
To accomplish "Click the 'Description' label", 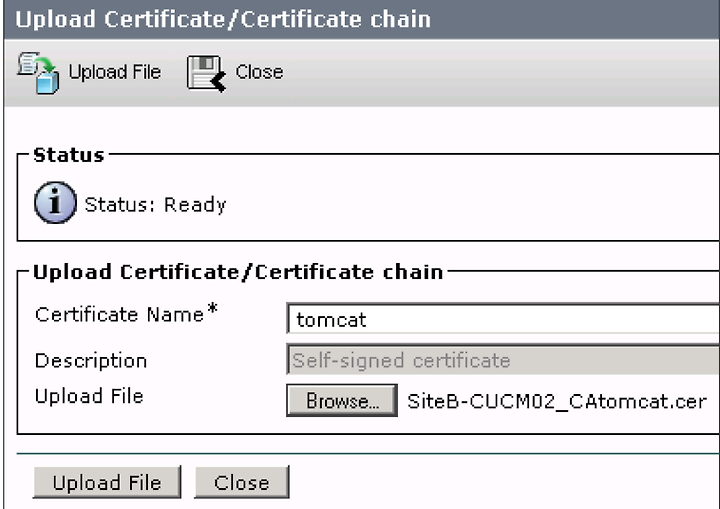I will point(91,361).
